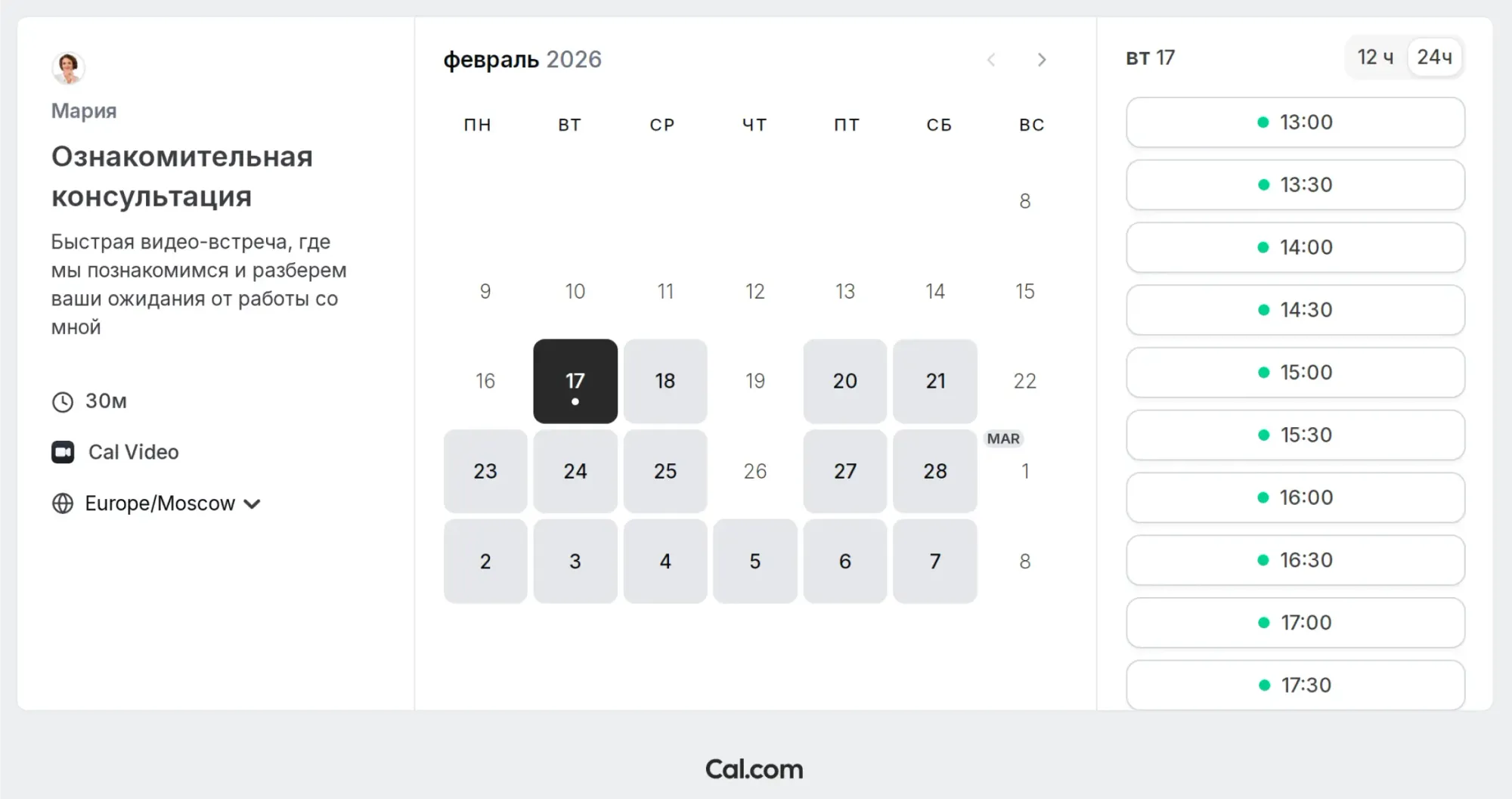Select February 20 on the calendar
Screen dimensions: 1512x799
tap(845, 381)
